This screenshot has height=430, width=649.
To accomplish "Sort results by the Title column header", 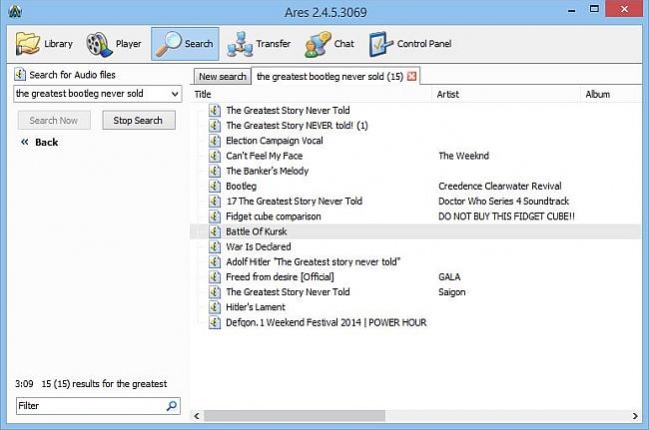I will (x=311, y=94).
